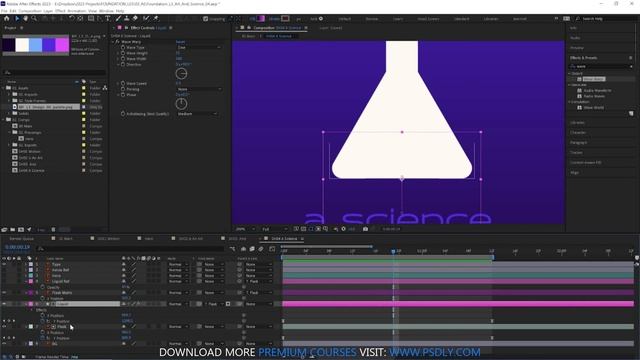Screen dimensions: 640x360
Task: Click the toolbar Stroke color swatch
Action: pos(285,18)
